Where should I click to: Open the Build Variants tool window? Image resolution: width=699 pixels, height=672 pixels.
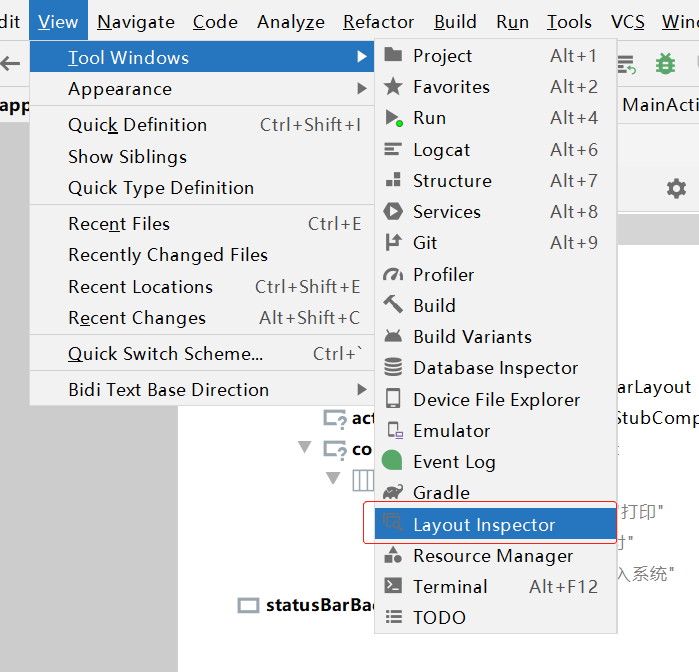coord(495,337)
